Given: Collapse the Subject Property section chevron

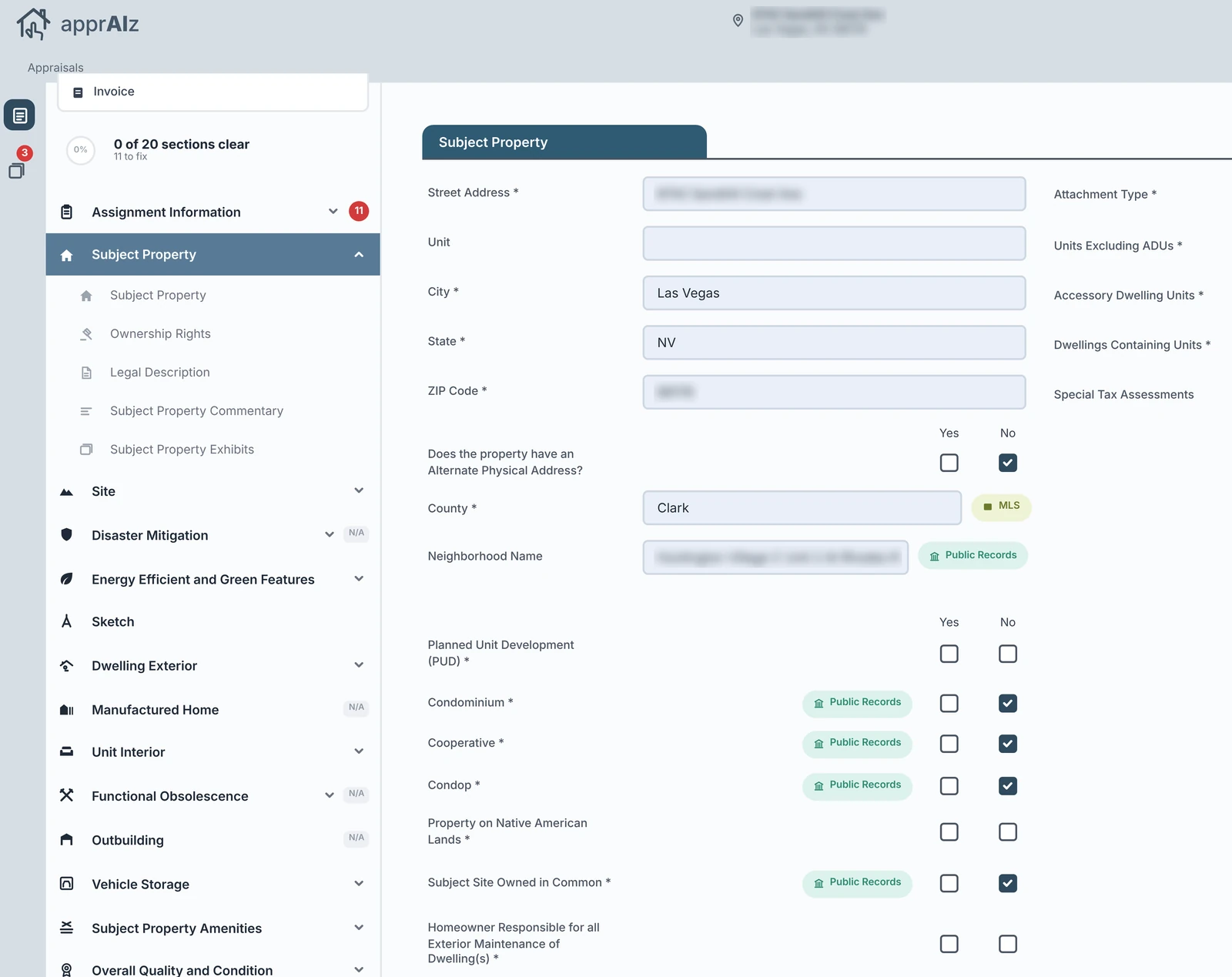Looking at the screenshot, I should (x=359, y=255).
